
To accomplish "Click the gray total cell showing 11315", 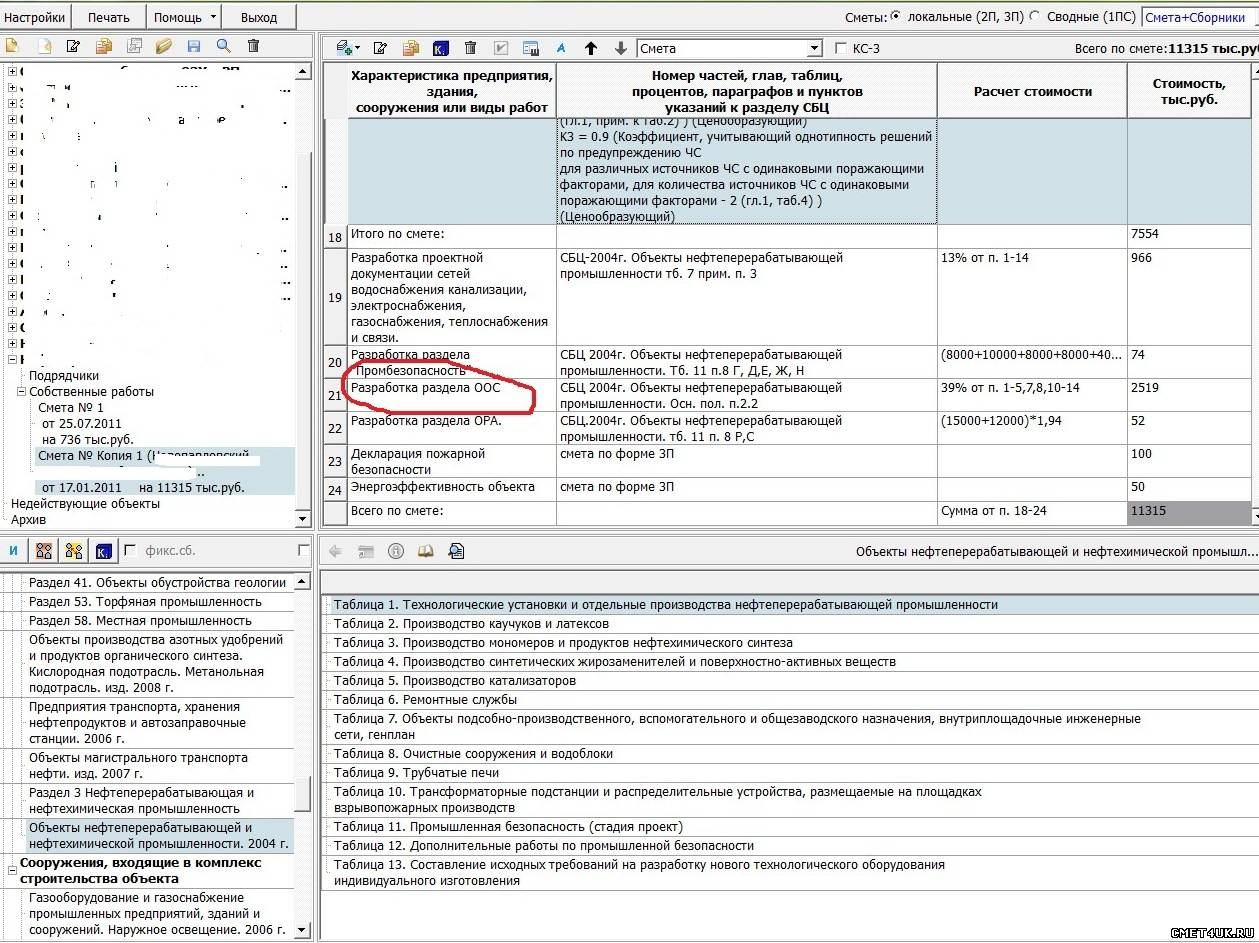I will point(1188,511).
